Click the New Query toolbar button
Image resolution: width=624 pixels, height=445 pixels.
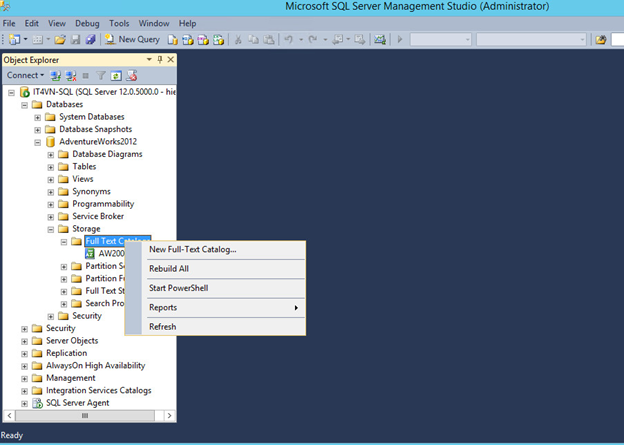(132, 39)
